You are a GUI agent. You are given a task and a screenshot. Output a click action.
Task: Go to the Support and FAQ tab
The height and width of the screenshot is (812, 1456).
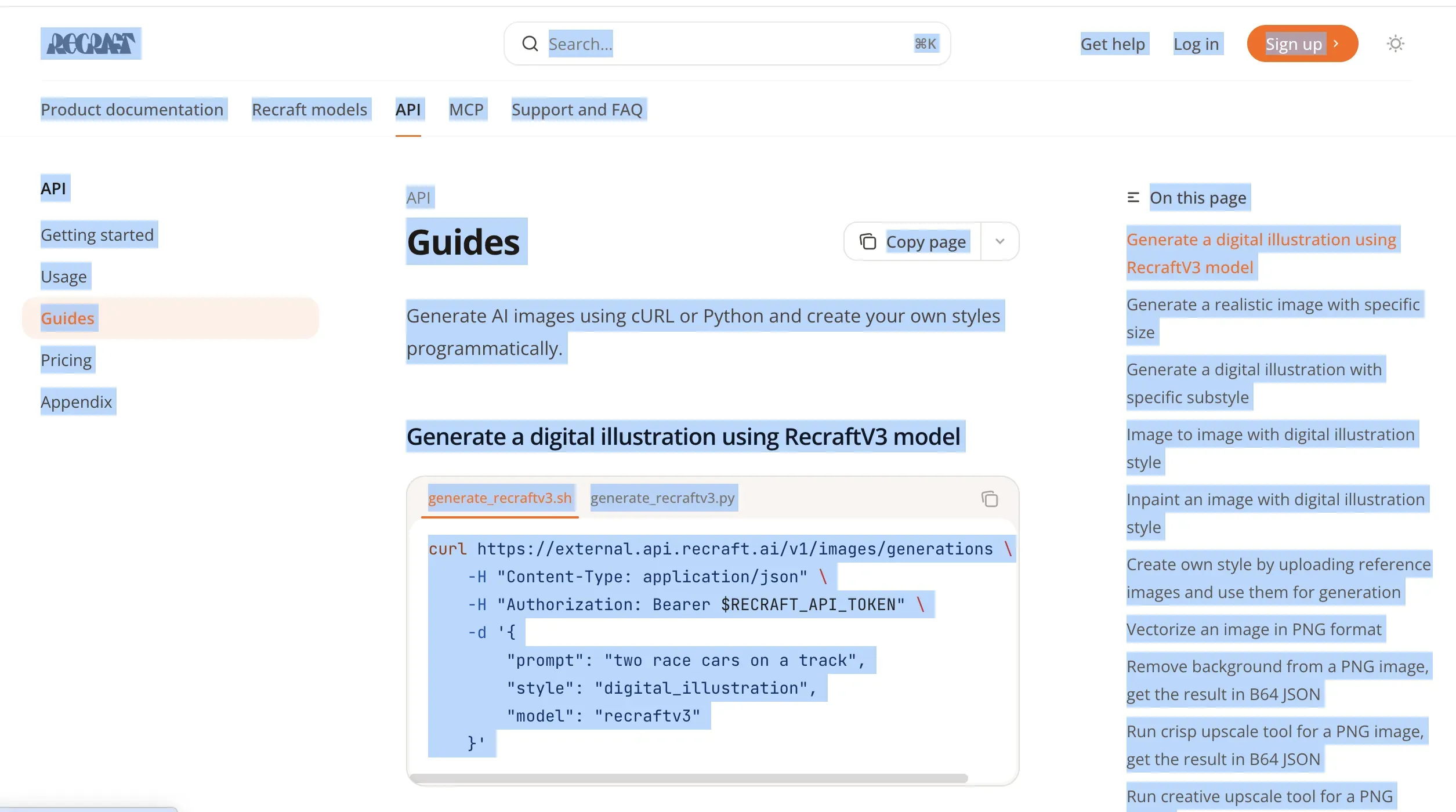click(577, 110)
